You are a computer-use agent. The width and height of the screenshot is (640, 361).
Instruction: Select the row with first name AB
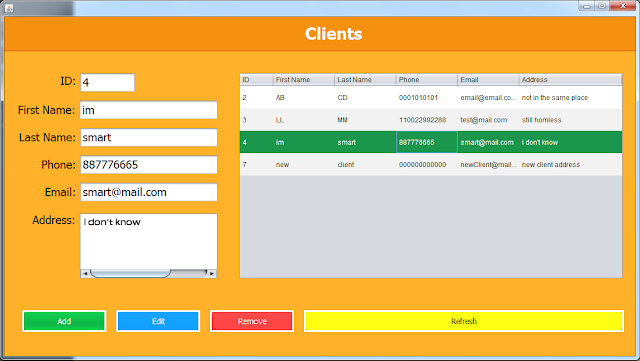[431, 98]
